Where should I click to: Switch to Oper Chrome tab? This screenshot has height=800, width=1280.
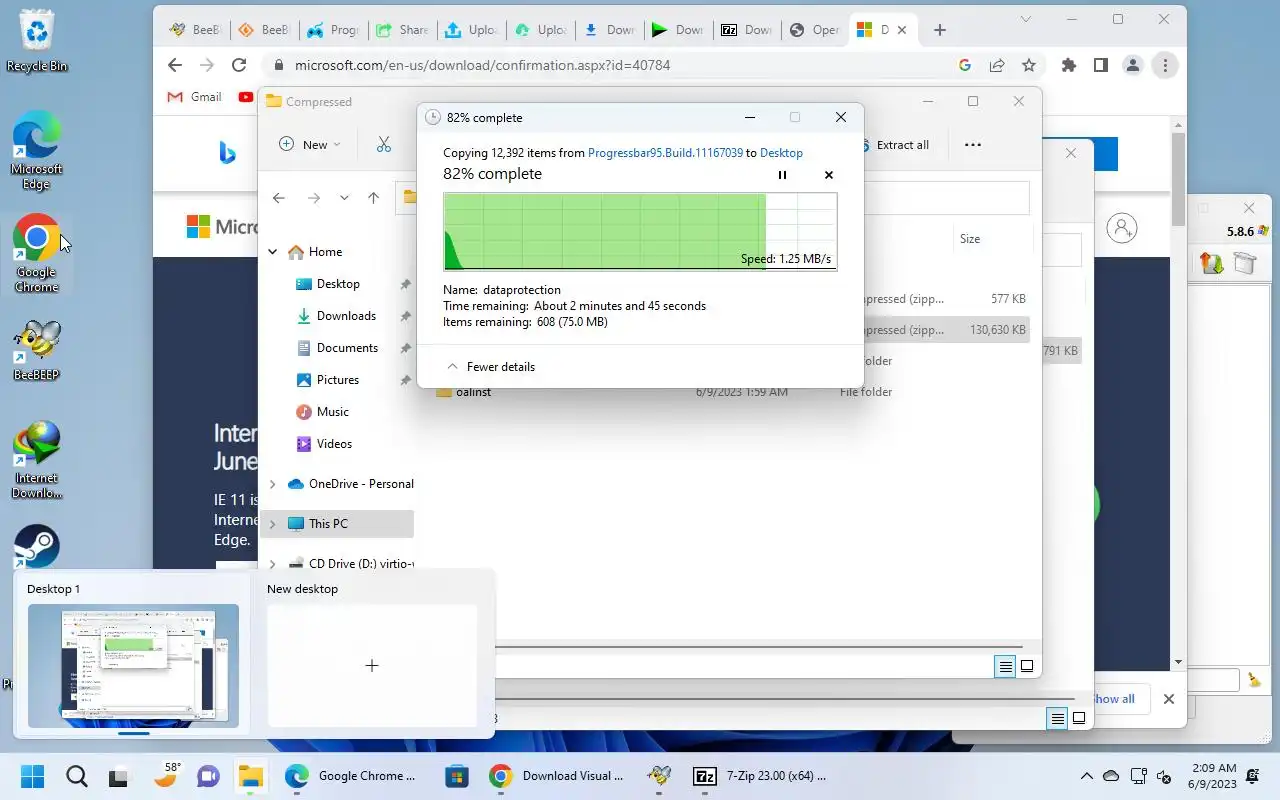(x=814, y=30)
